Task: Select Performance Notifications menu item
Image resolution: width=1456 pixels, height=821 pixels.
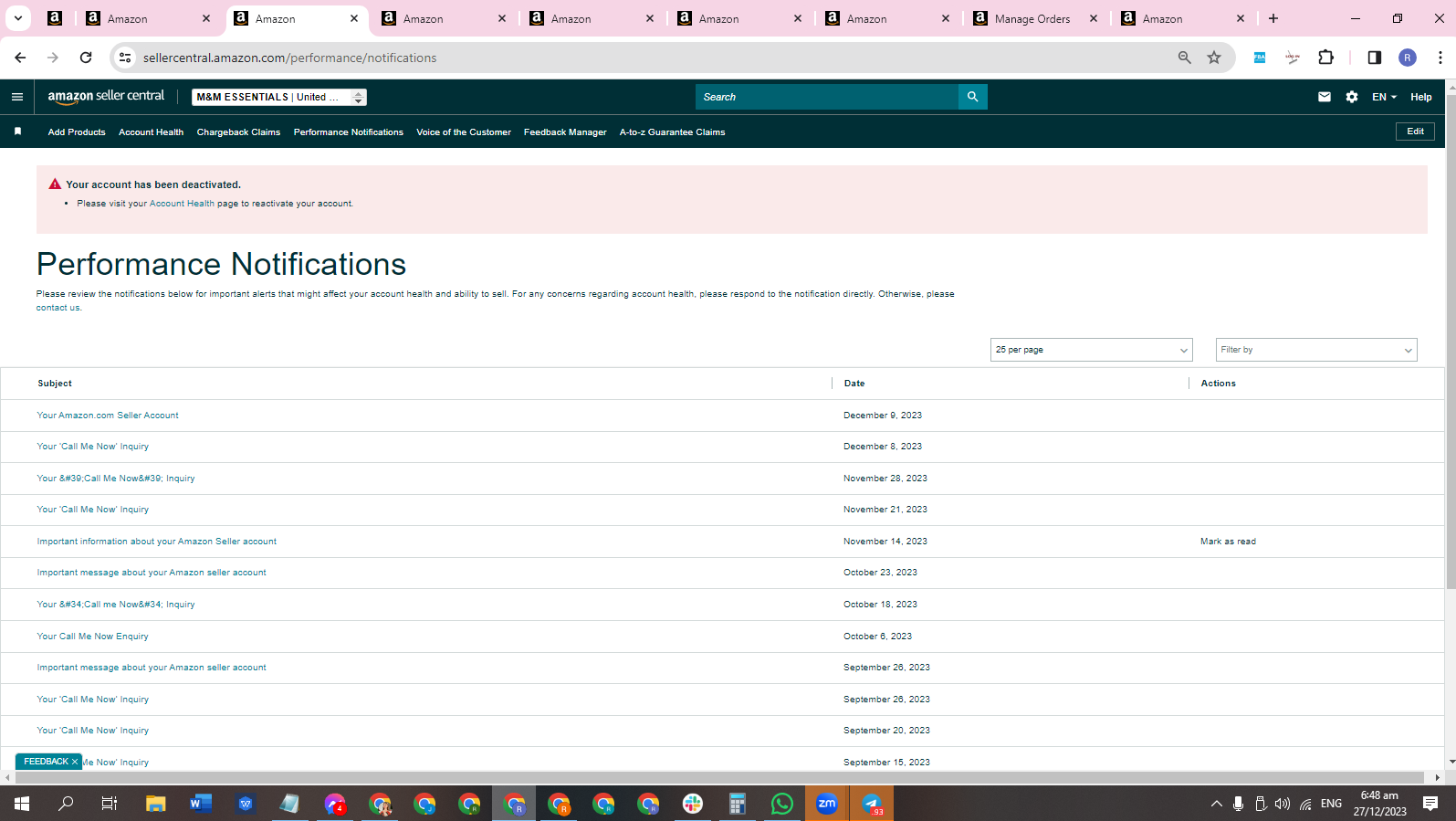Action: 348,132
